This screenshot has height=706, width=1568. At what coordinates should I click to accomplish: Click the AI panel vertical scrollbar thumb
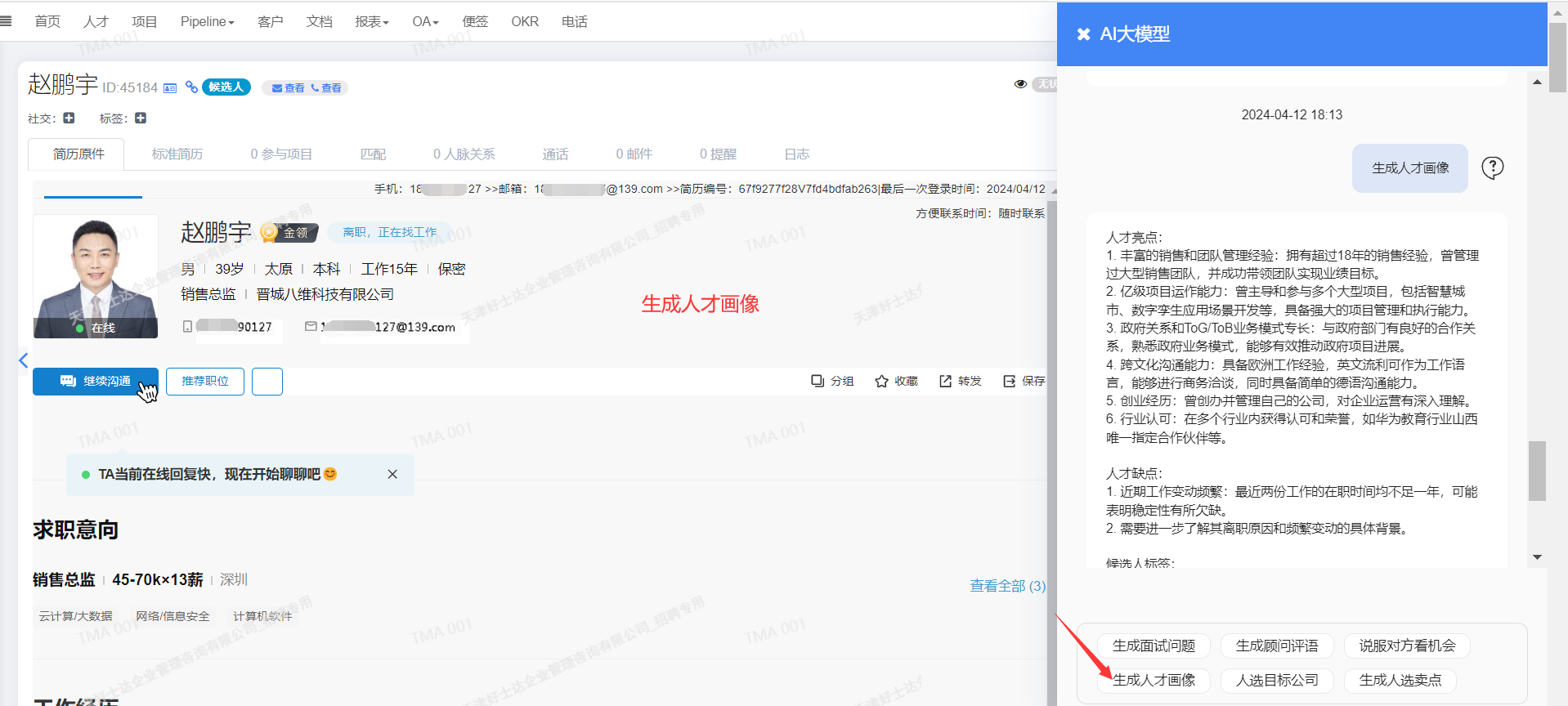[x=1537, y=471]
